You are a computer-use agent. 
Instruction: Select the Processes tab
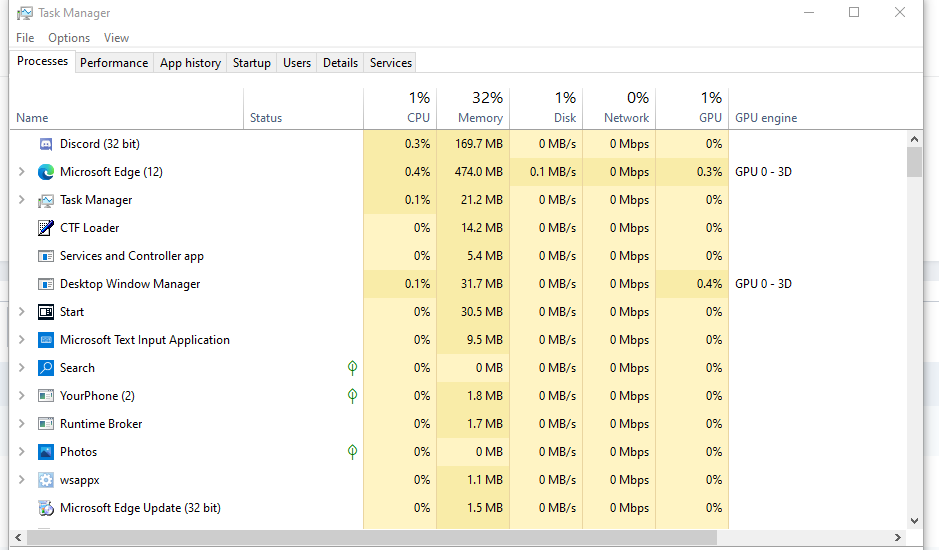(x=43, y=61)
